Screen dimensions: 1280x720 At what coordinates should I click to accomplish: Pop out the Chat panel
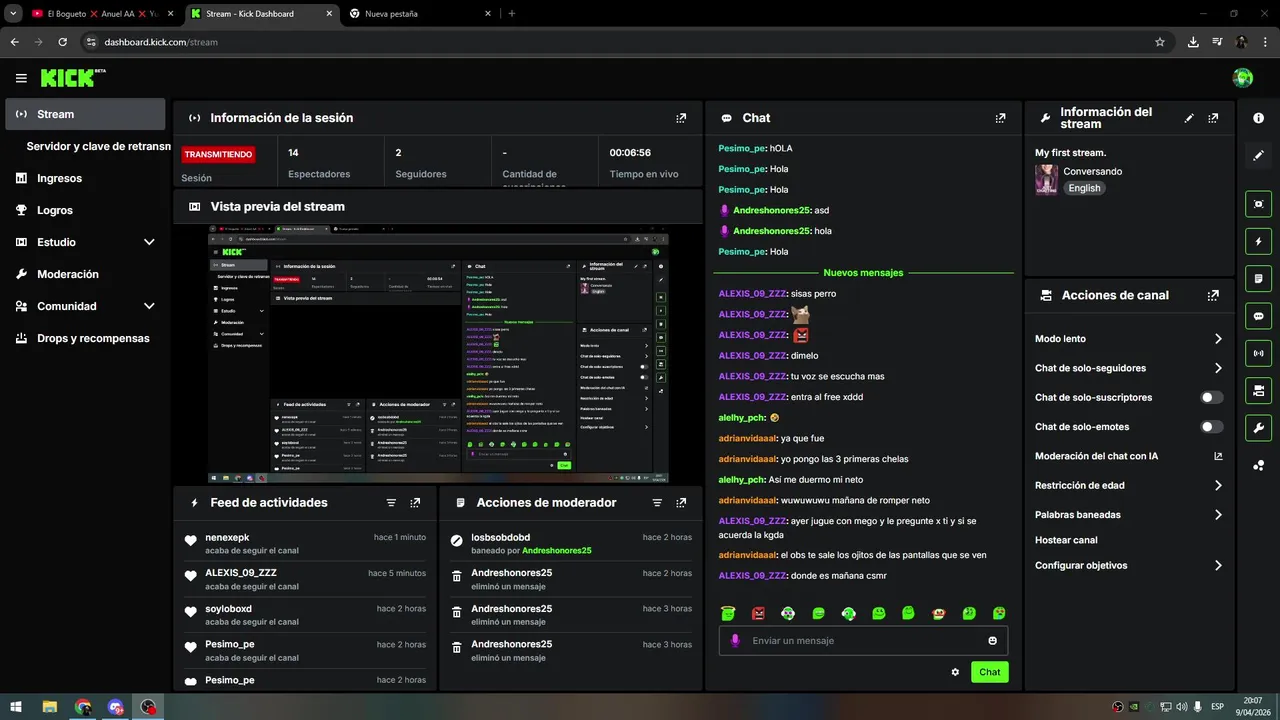click(1000, 118)
